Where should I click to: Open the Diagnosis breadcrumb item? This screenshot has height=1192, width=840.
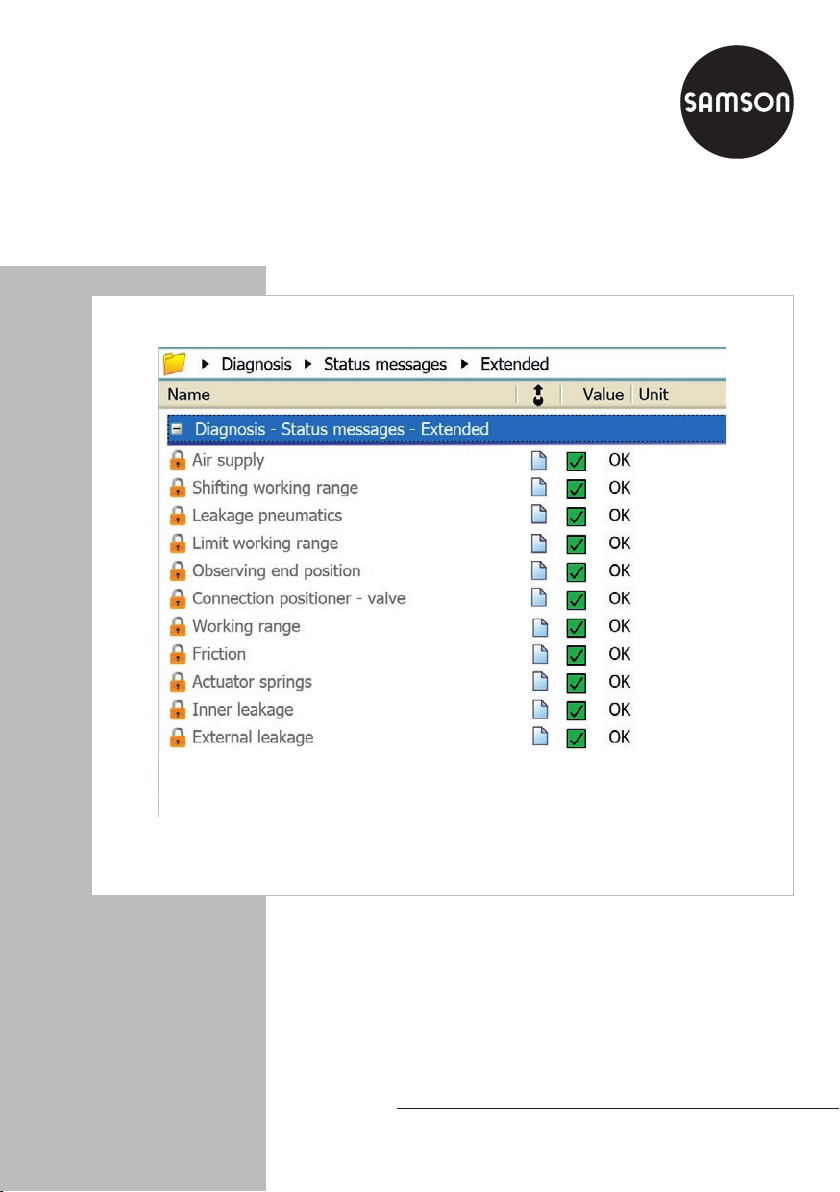pyautogui.click(x=256, y=364)
